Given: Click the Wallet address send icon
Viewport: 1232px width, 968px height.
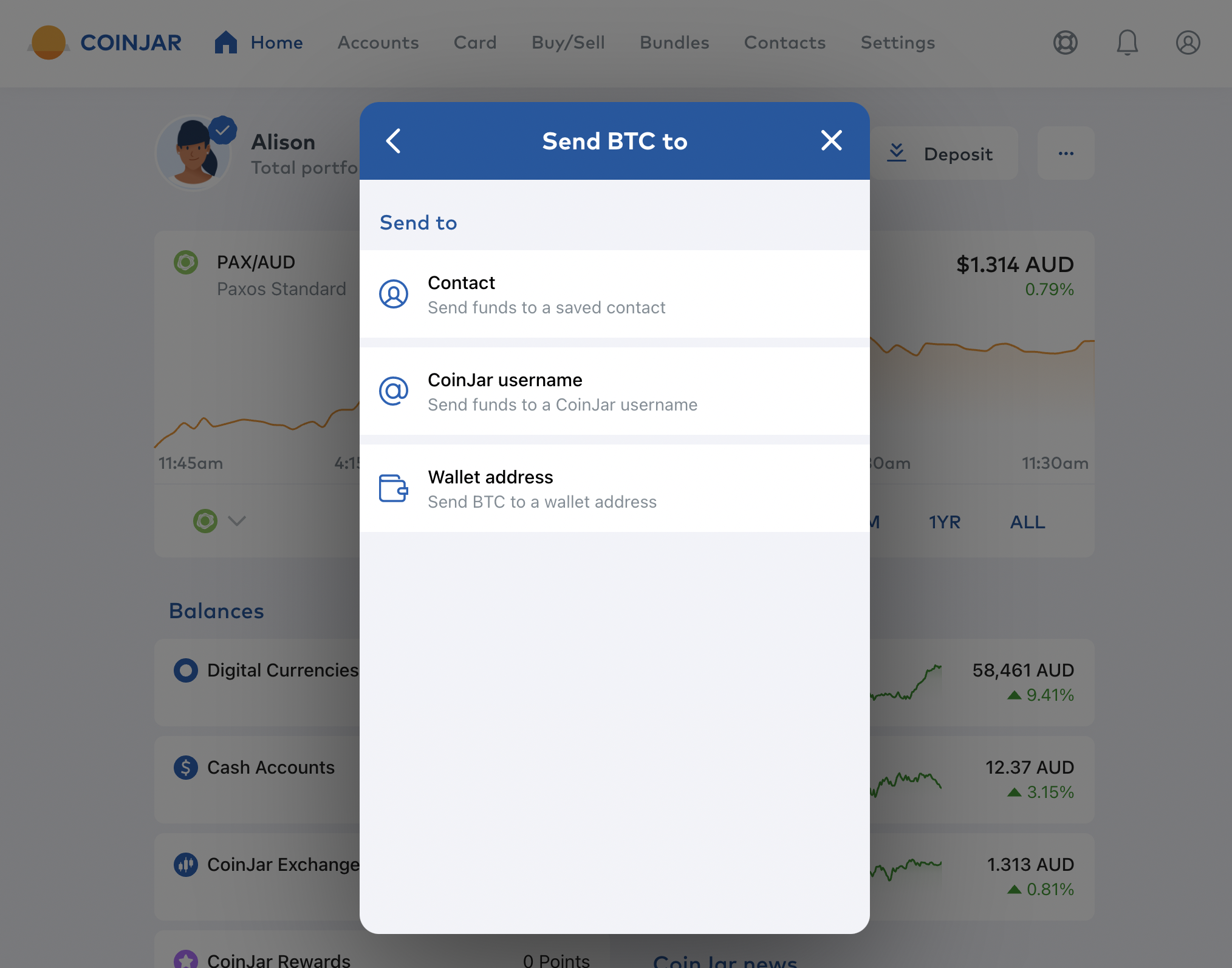Looking at the screenshot, I should click(393, 487).
